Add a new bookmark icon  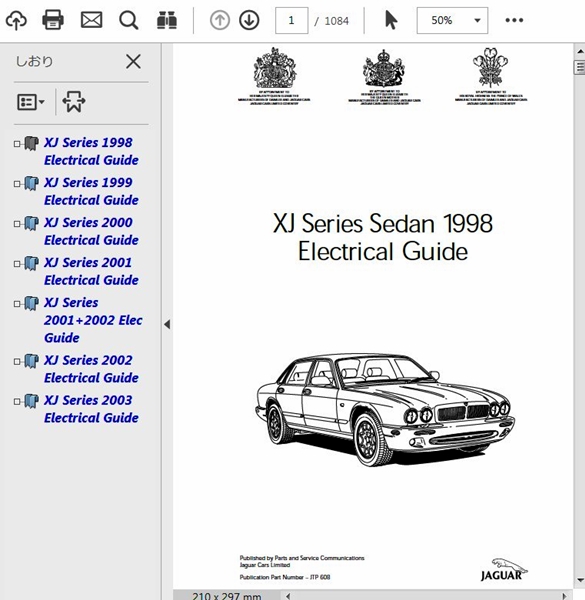[74, 102]
